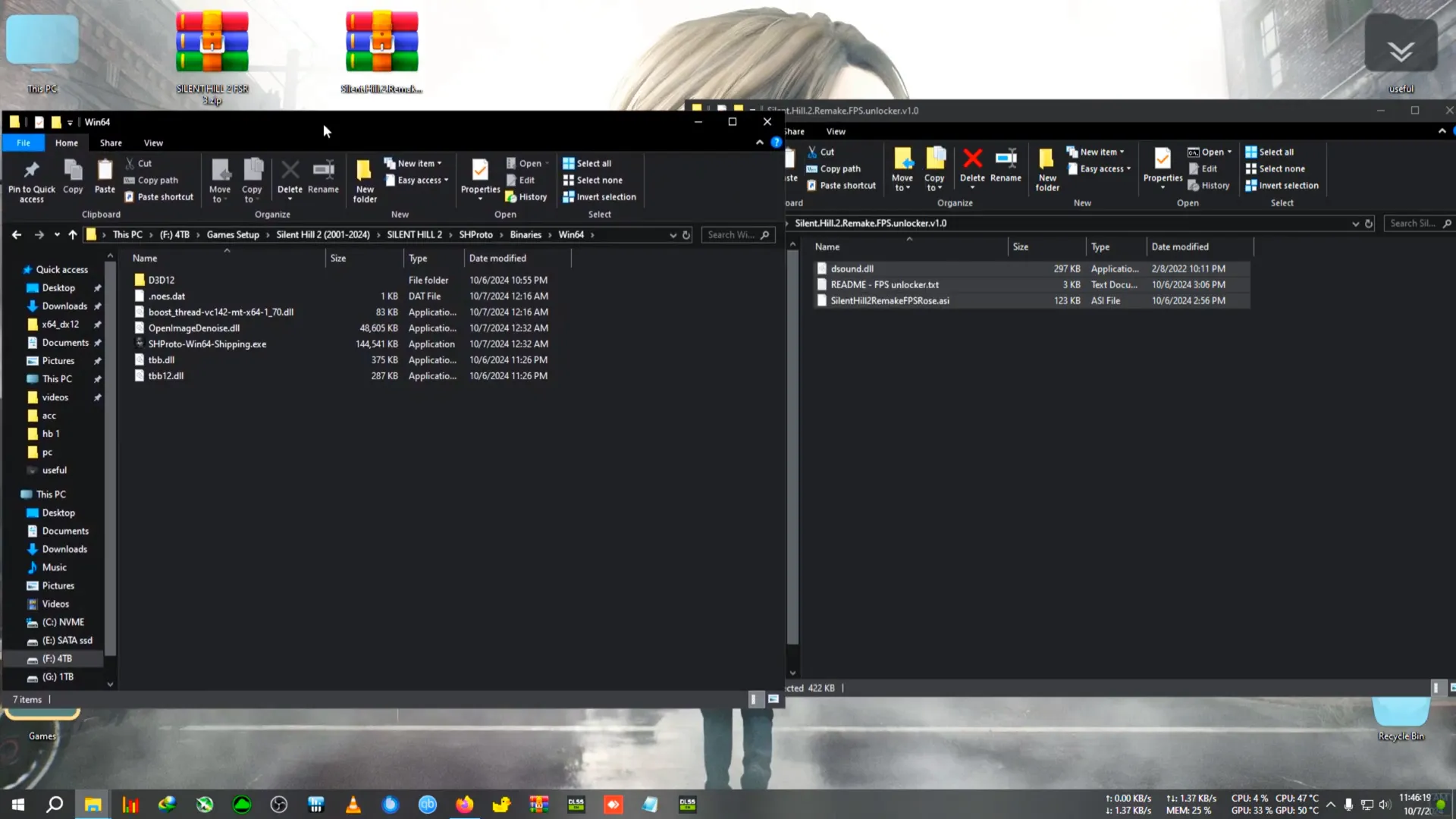Collapse the ribbon in Win64 window
Image resolution: width=1456 pixels, height=819 pixels.
(x=759, y=143)
